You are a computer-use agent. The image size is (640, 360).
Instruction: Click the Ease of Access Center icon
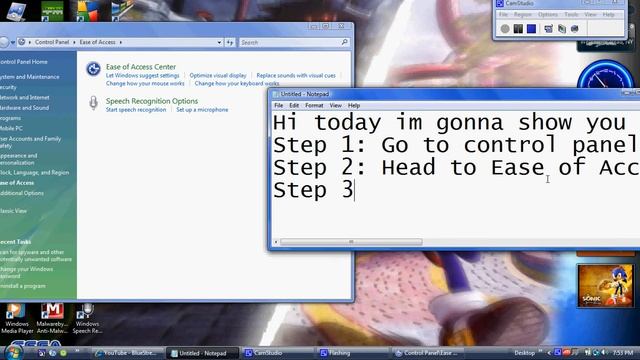coord(93,69)
